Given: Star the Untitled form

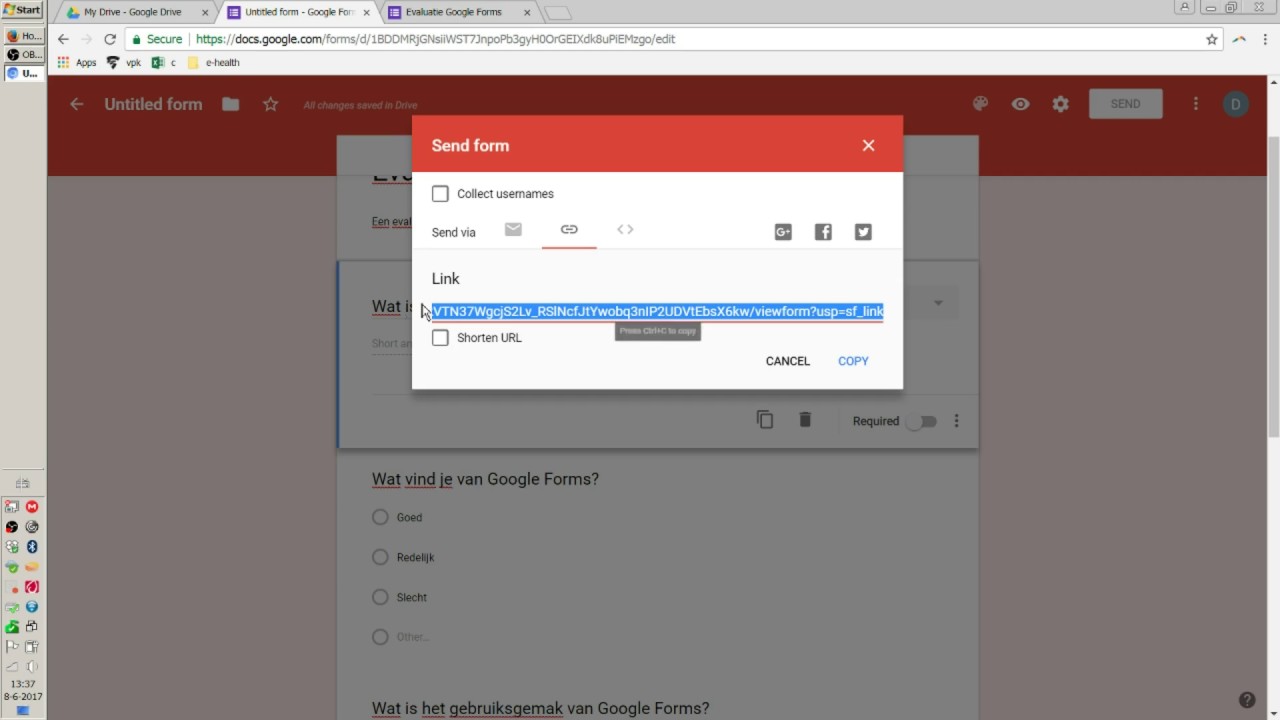Looking at the screenshot, I should click(x=270, y=104).
